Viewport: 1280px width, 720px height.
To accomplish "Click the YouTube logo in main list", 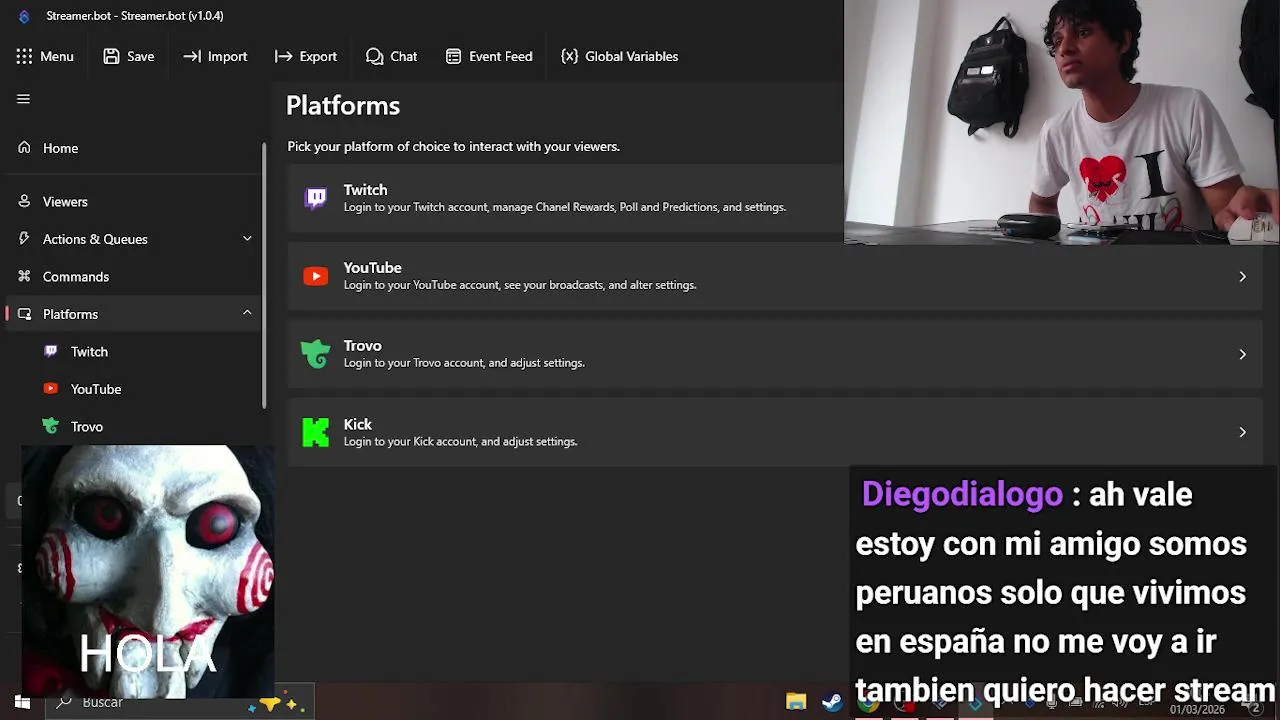I will 316,276.
